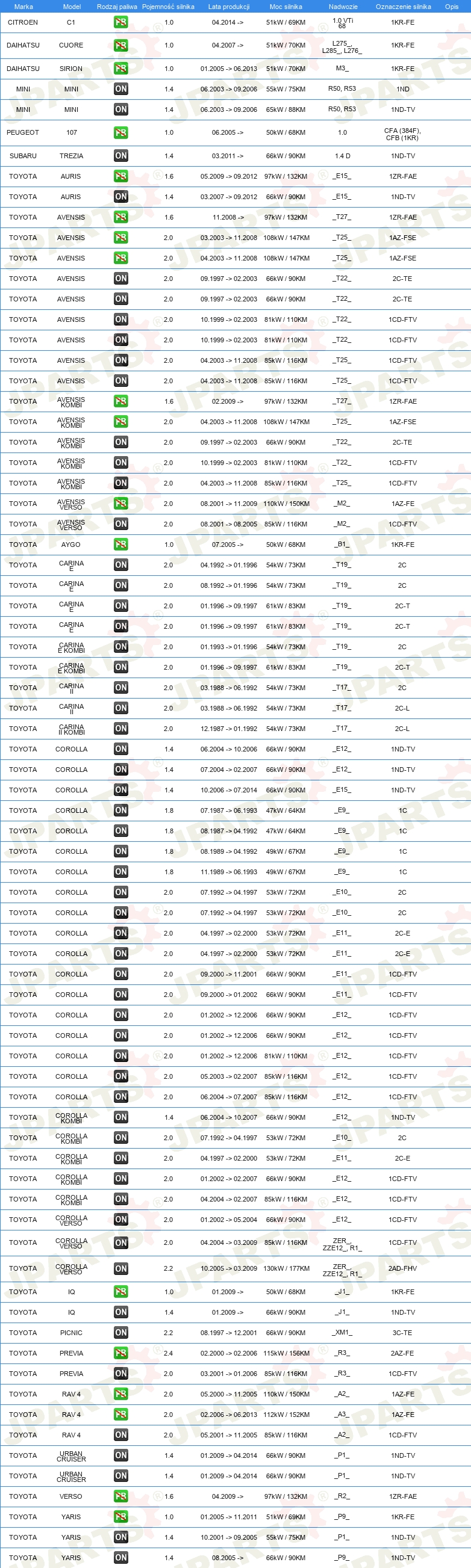Image resolution: width=471 pixels, height=1568 pixels.
Task: Click the diesel ON icon for YARIS 55kW
Action: coord(120,1537)
